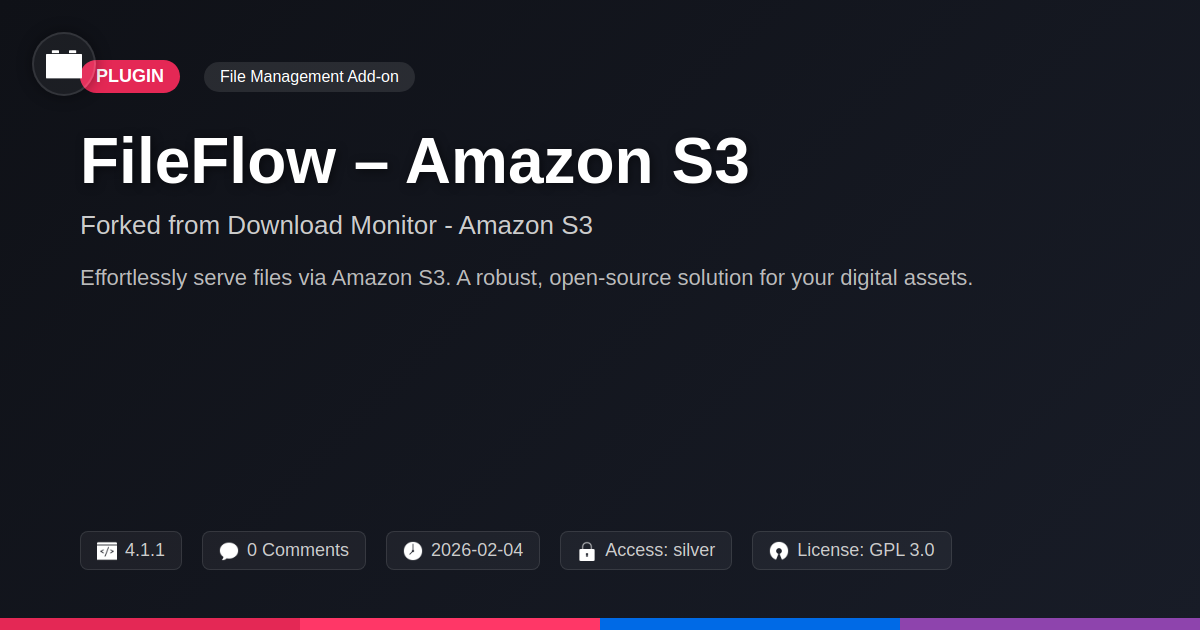This screenshot has height=630, width=1200.
Task: Open the File Management Add-on tag
Action: coord(309,77)
